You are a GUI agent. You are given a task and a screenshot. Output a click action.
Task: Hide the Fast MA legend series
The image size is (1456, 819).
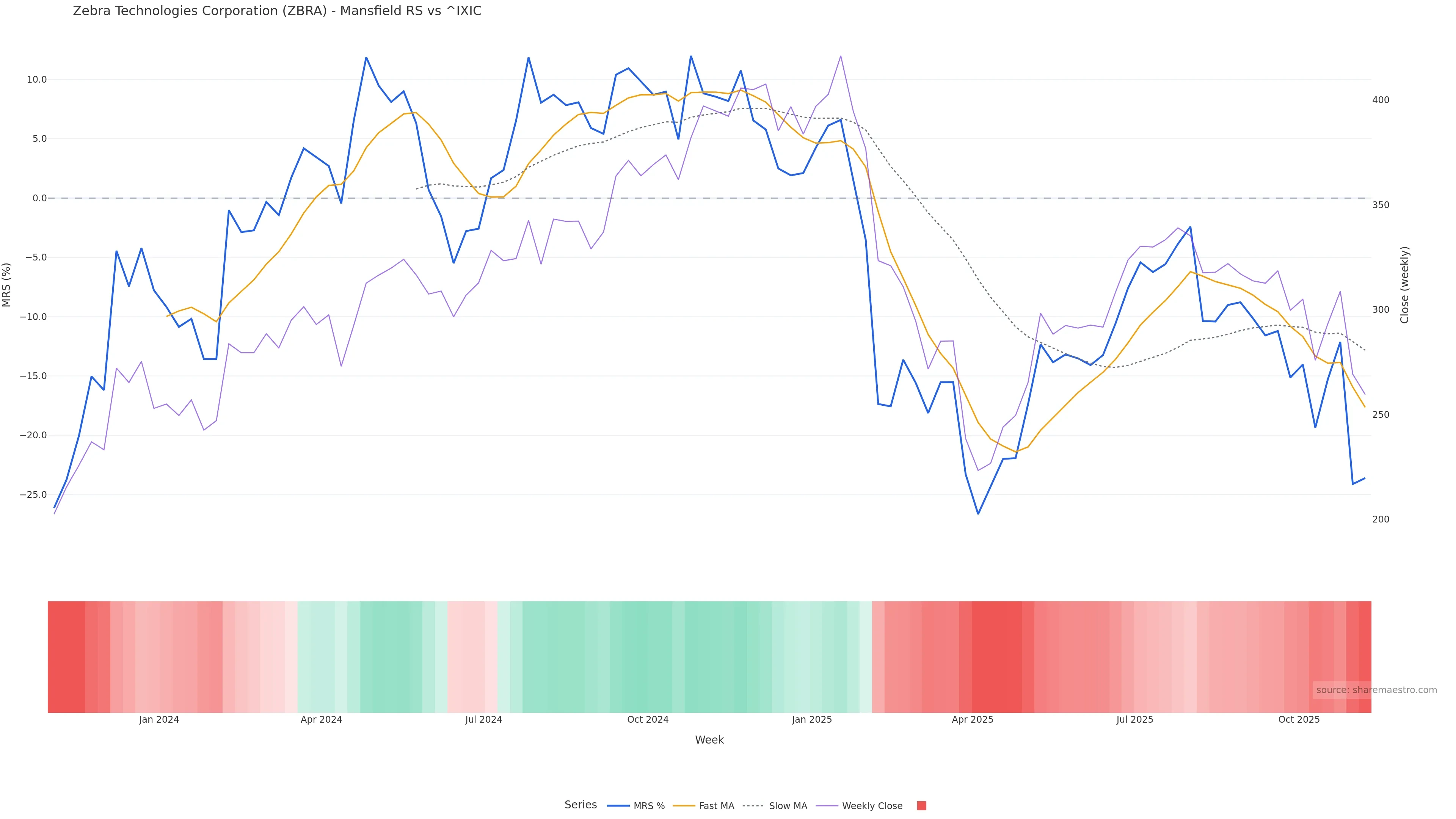pyautogui.click(x=716, y=806)
